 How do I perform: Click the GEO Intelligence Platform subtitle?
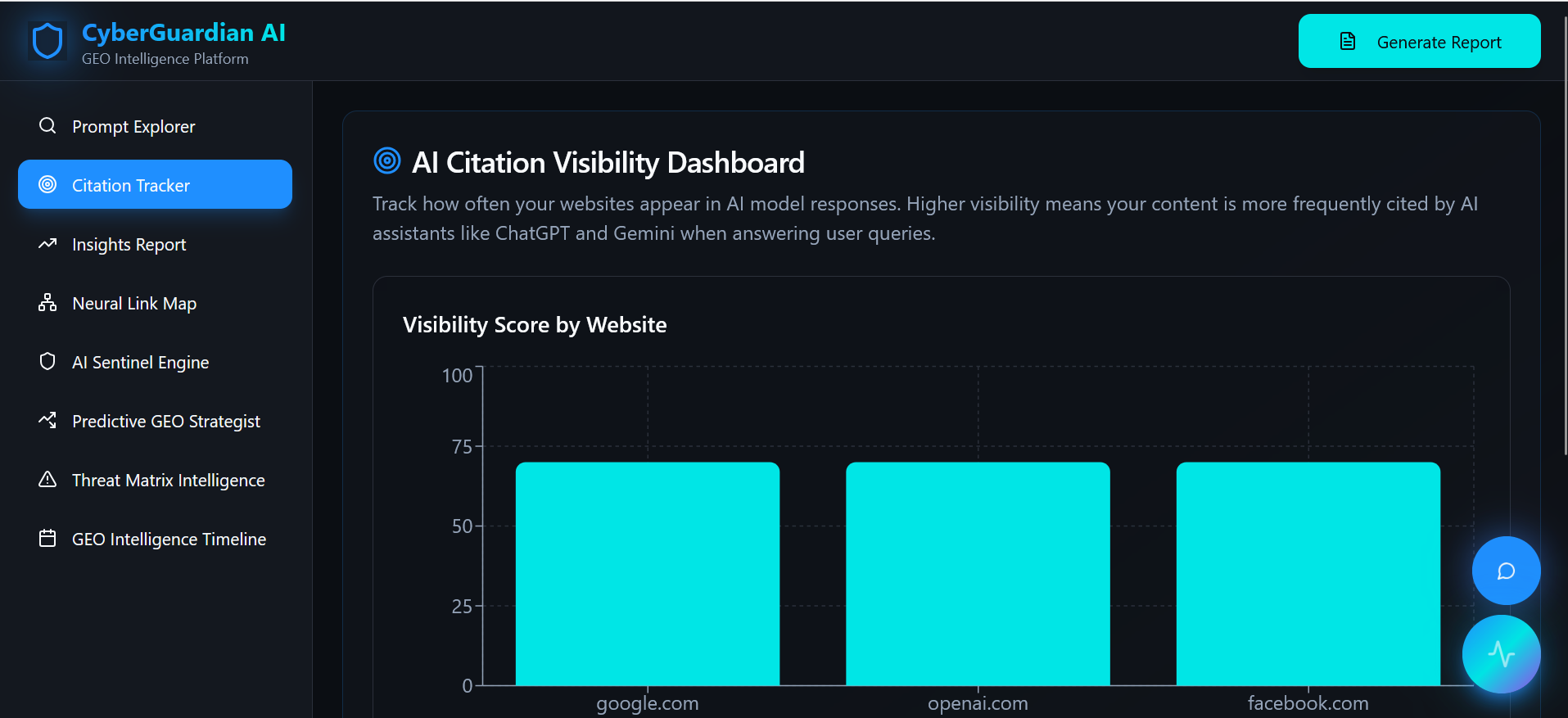tap(165, 59)
